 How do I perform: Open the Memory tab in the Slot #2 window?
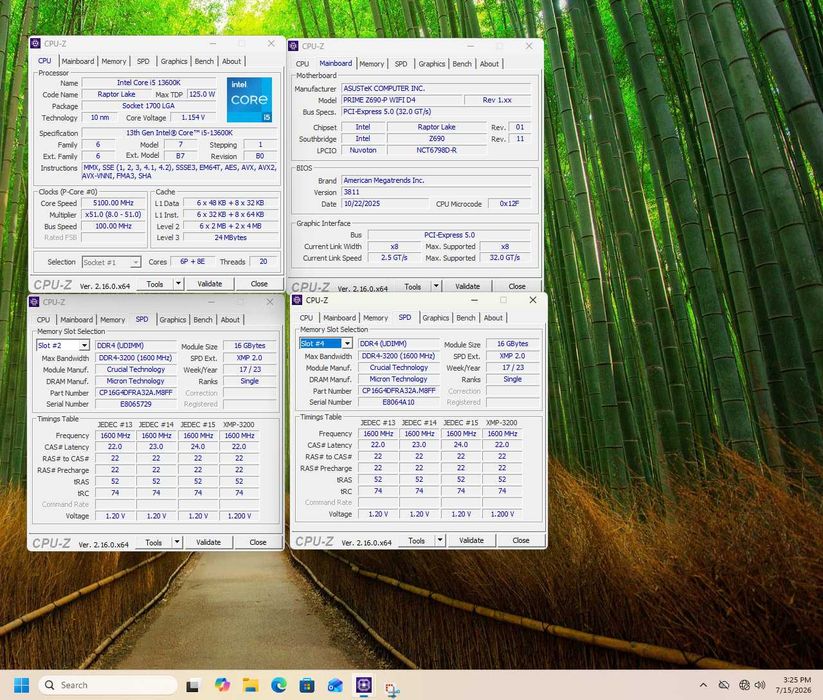pos(112,320)
